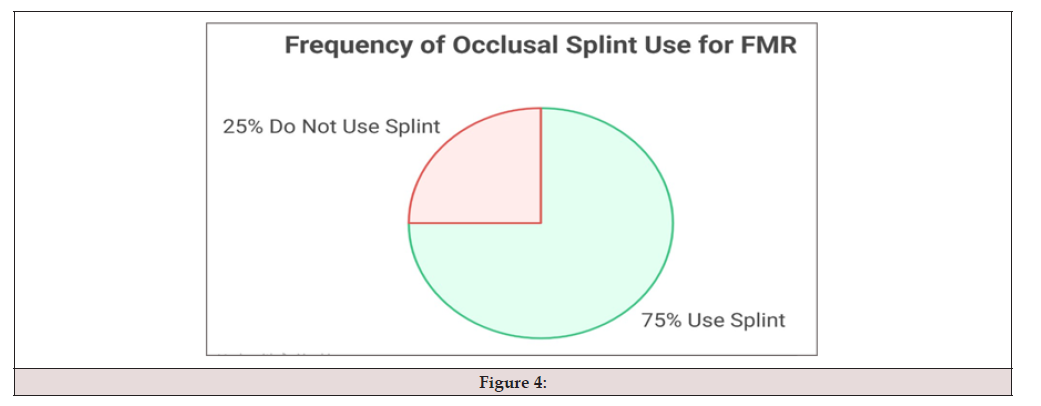Click the chart title 'Frequency of Occlusal Splint Use for FMR'

[540, 46]
